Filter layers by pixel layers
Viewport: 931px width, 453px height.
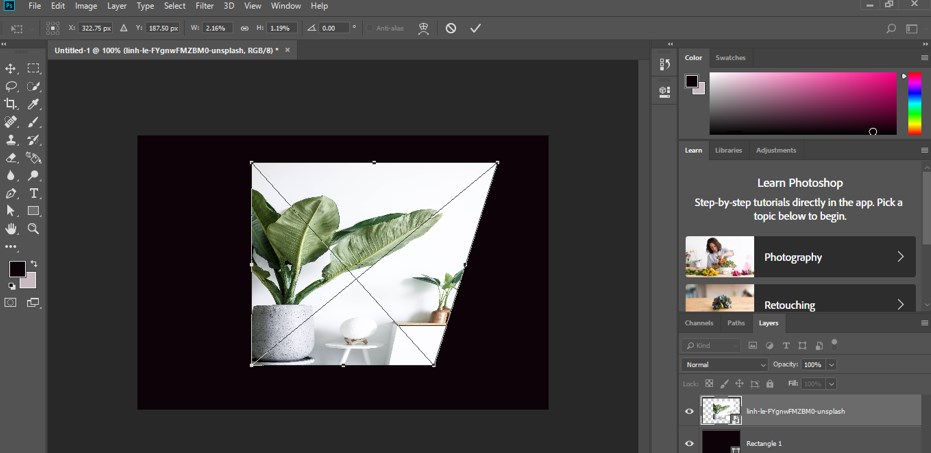[753, 346]
